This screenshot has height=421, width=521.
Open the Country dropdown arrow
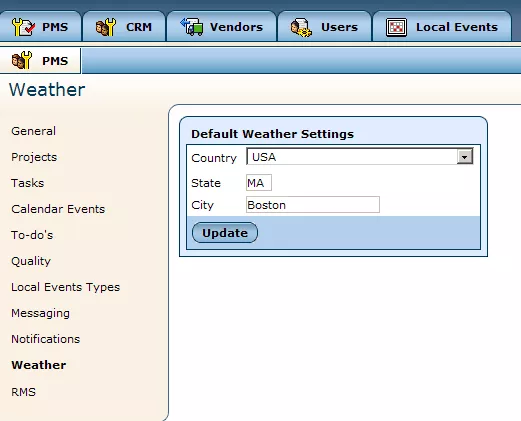point(465,156)
